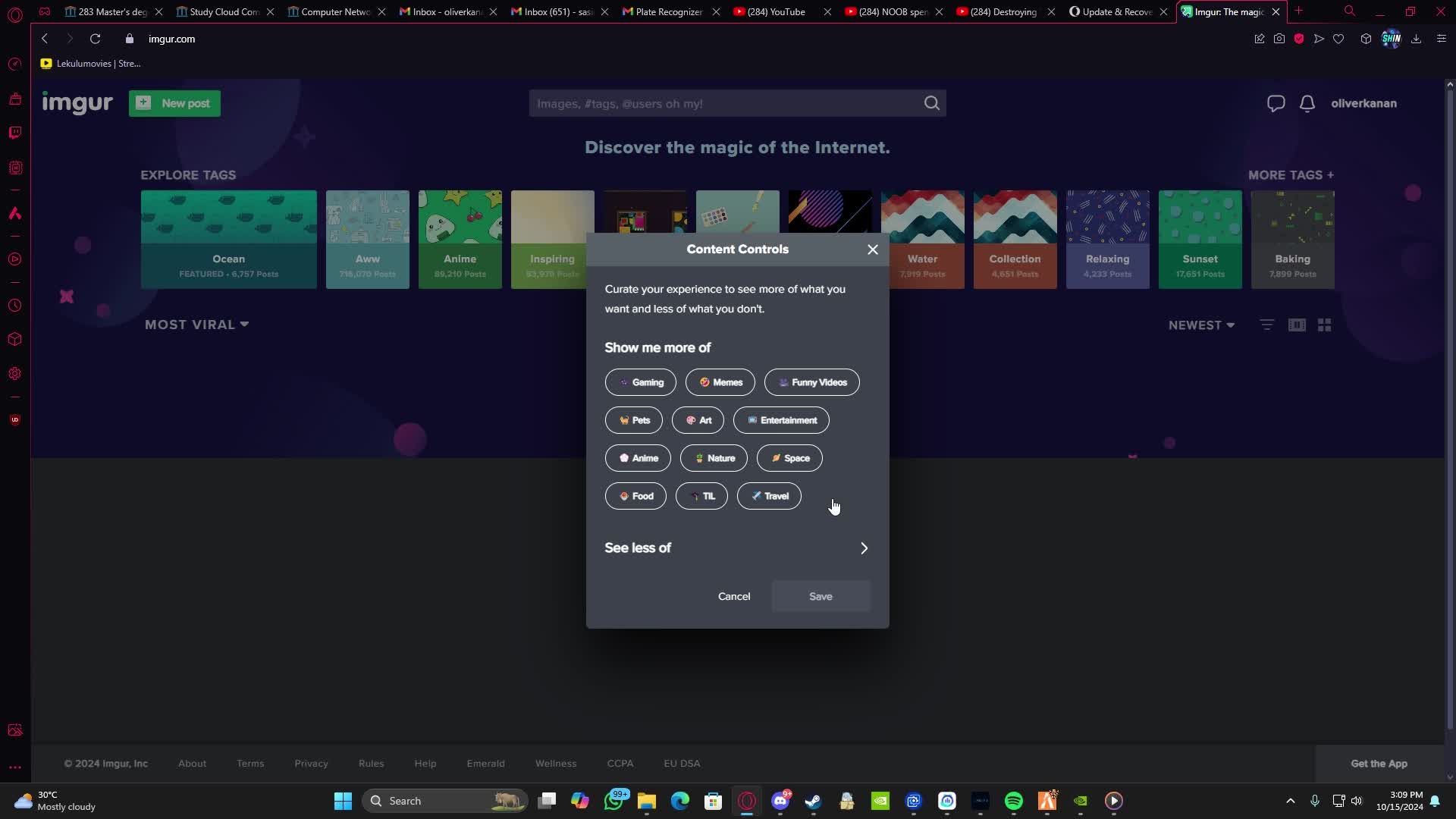Click the Cancel button in dialog
Image resolution: width=1456 pixels, height=819 pixels.
[733, 596]
